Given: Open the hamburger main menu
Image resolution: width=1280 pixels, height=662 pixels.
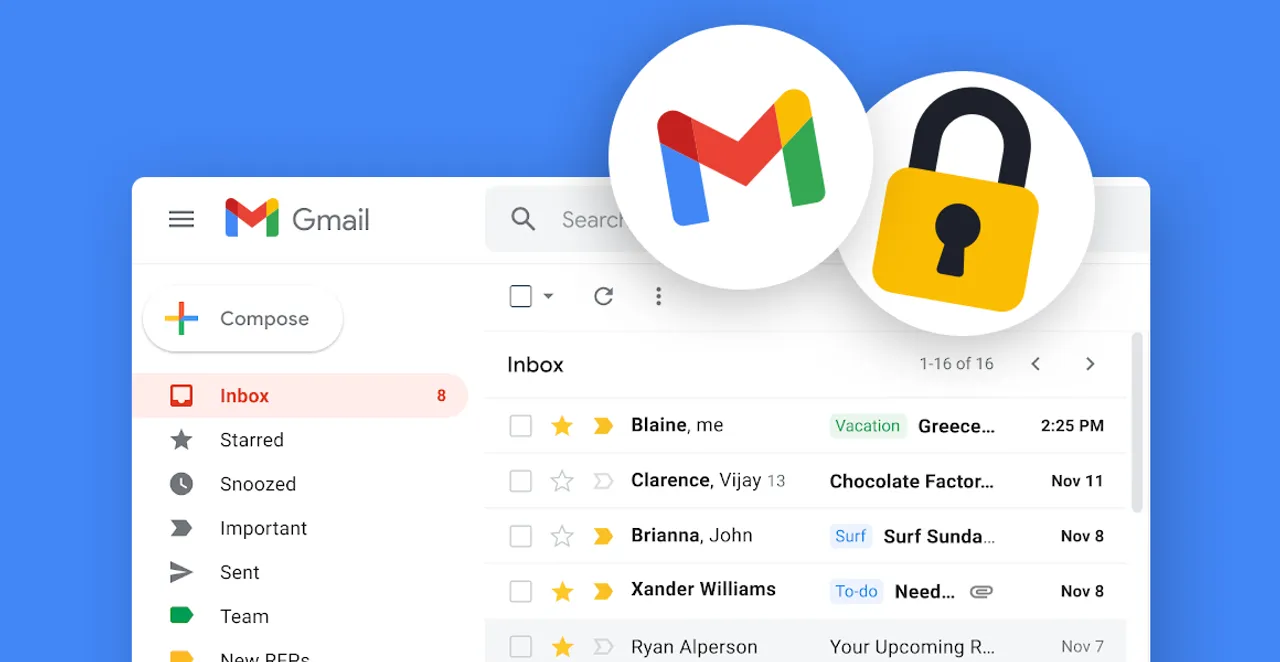Looking at the screenshot, I should (x=181, y=219).
